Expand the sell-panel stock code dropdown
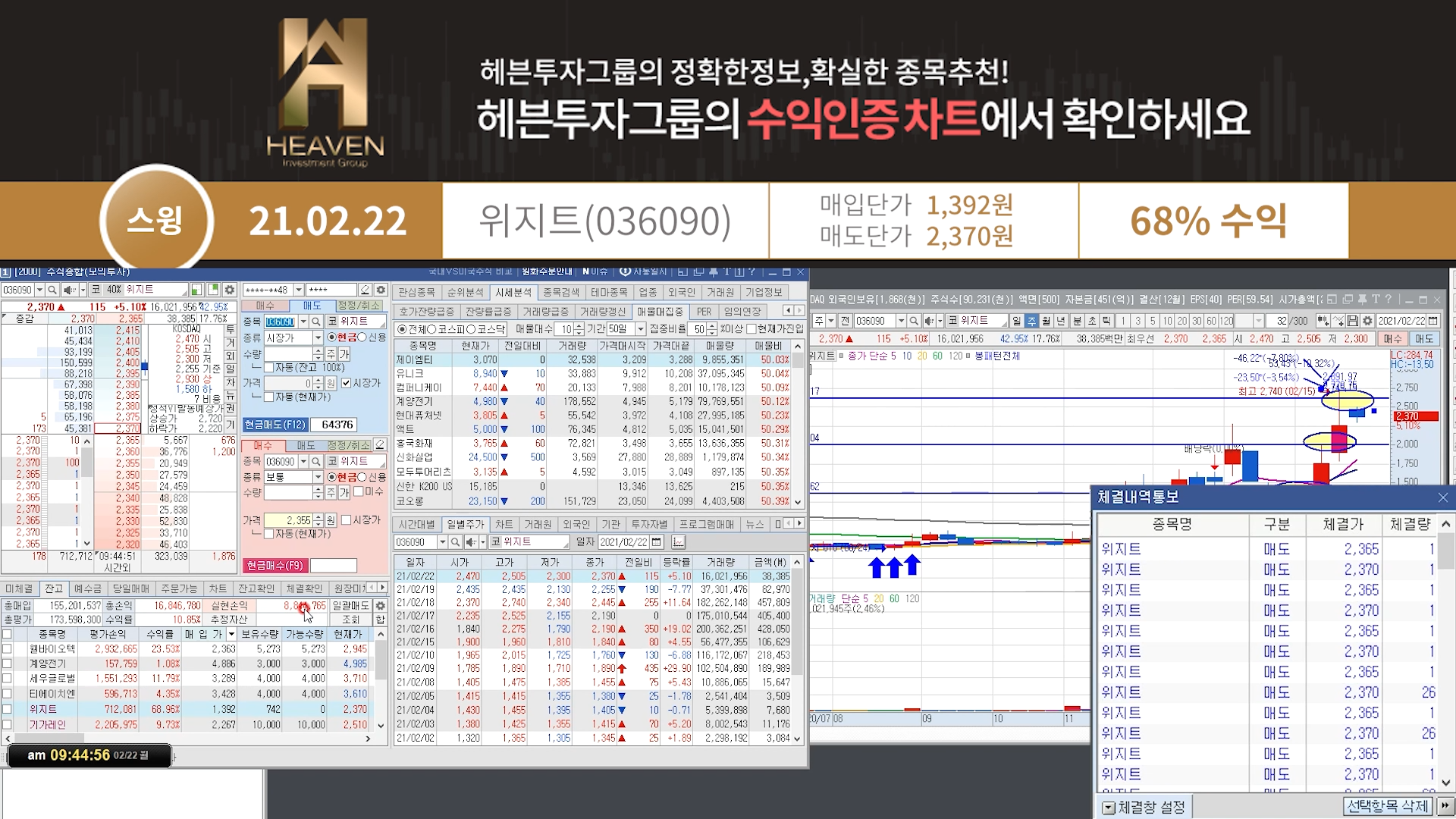 pos(303,322)
